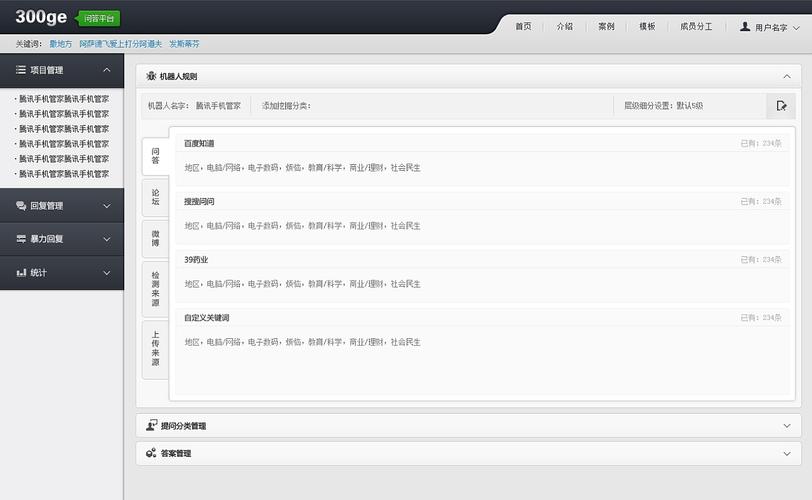Click the 层级细分设置: 默认5级 setting
The width and height of the screenshot is (812, 500).
click(x=663, y=106)
